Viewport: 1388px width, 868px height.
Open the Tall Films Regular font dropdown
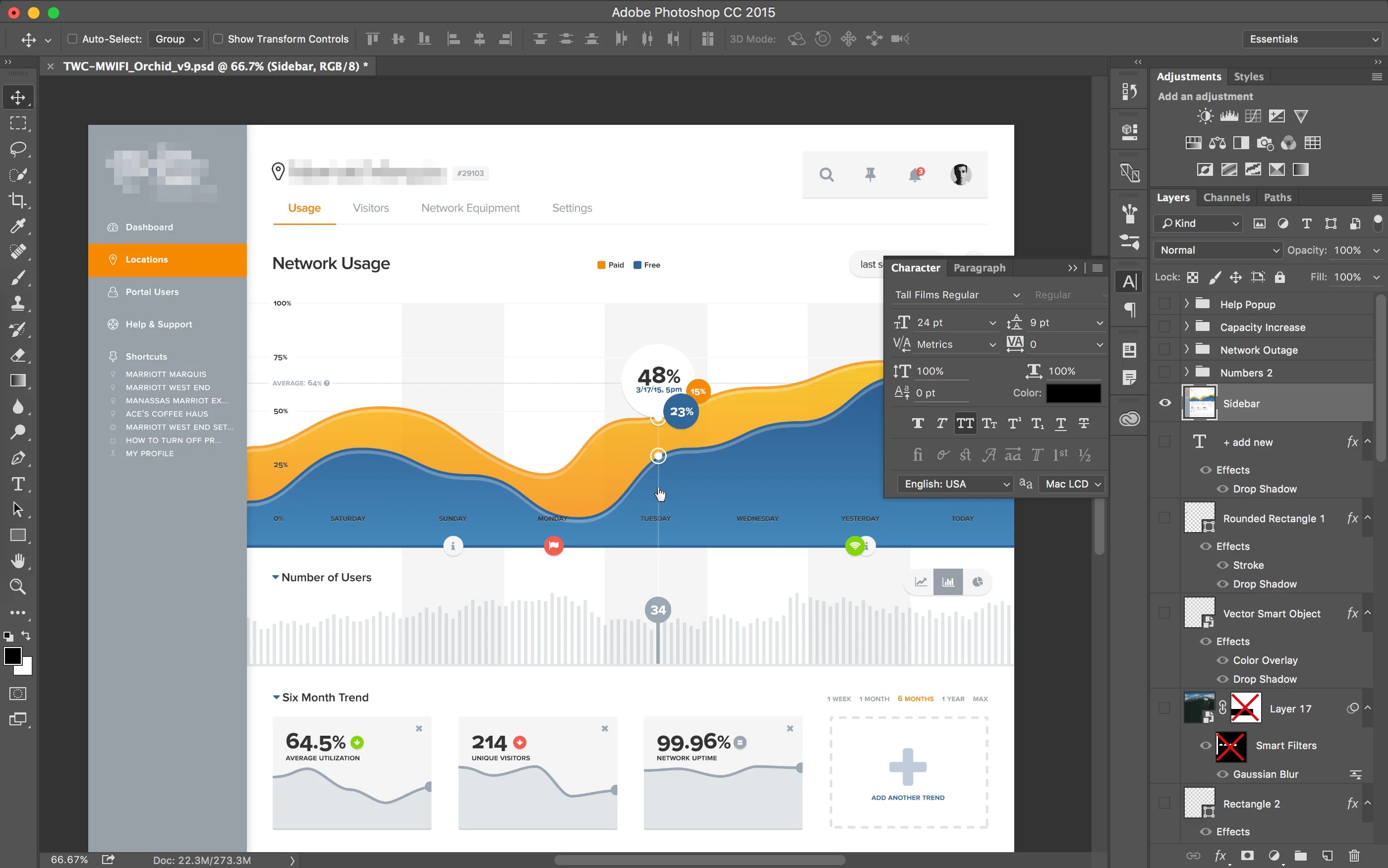[x=956, y=295]
